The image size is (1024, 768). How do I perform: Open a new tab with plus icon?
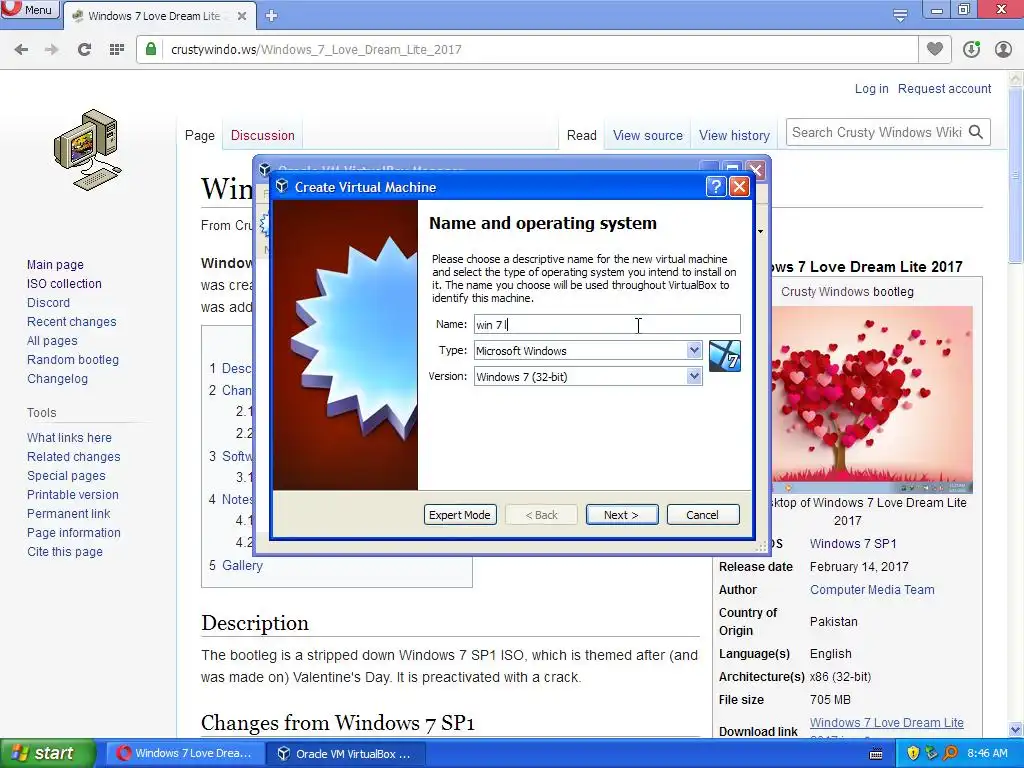coord(272,16)
